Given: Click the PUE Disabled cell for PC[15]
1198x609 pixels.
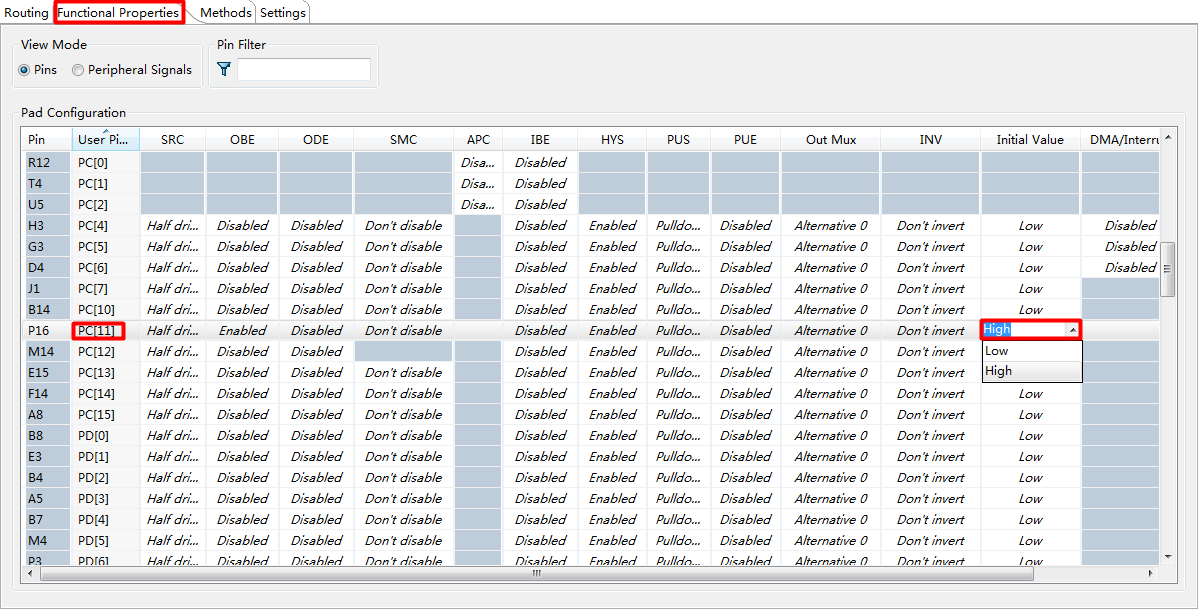Looking at the screenshot, I should 746,415.
